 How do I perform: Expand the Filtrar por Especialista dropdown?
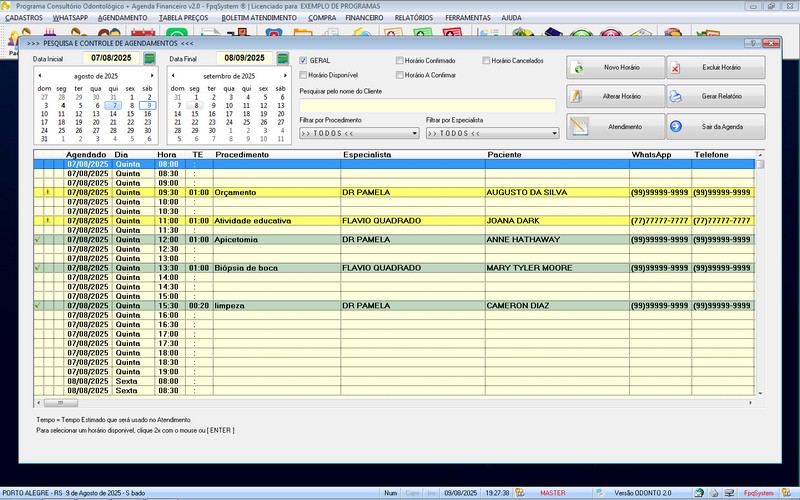[x=554, y=133]
